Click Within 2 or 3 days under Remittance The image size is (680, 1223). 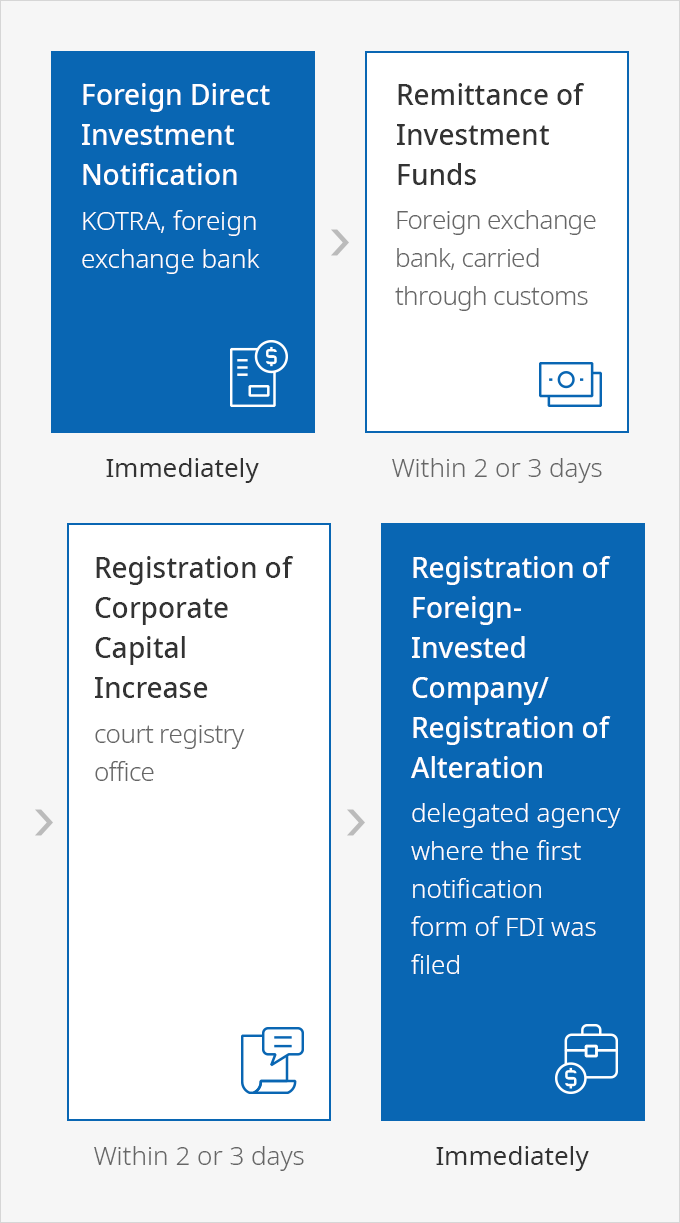pos(497,468)
